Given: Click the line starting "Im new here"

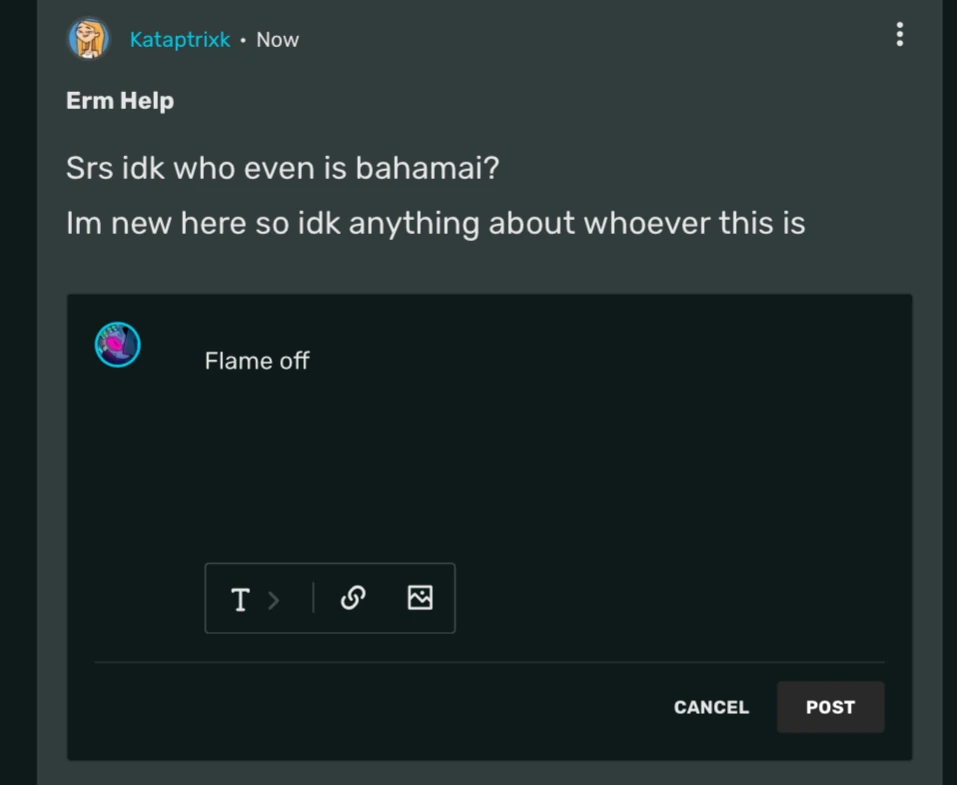Looking at the screenshot, I should coord(435,223).
